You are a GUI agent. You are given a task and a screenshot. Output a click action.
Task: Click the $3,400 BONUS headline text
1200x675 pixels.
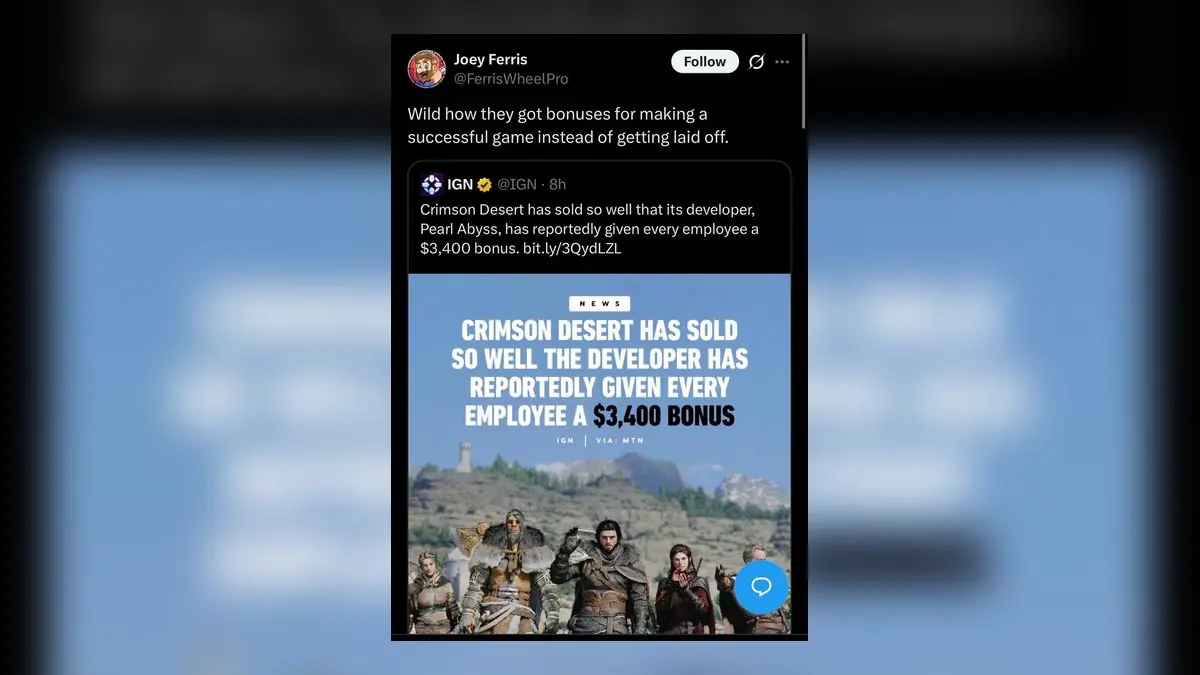663,415
